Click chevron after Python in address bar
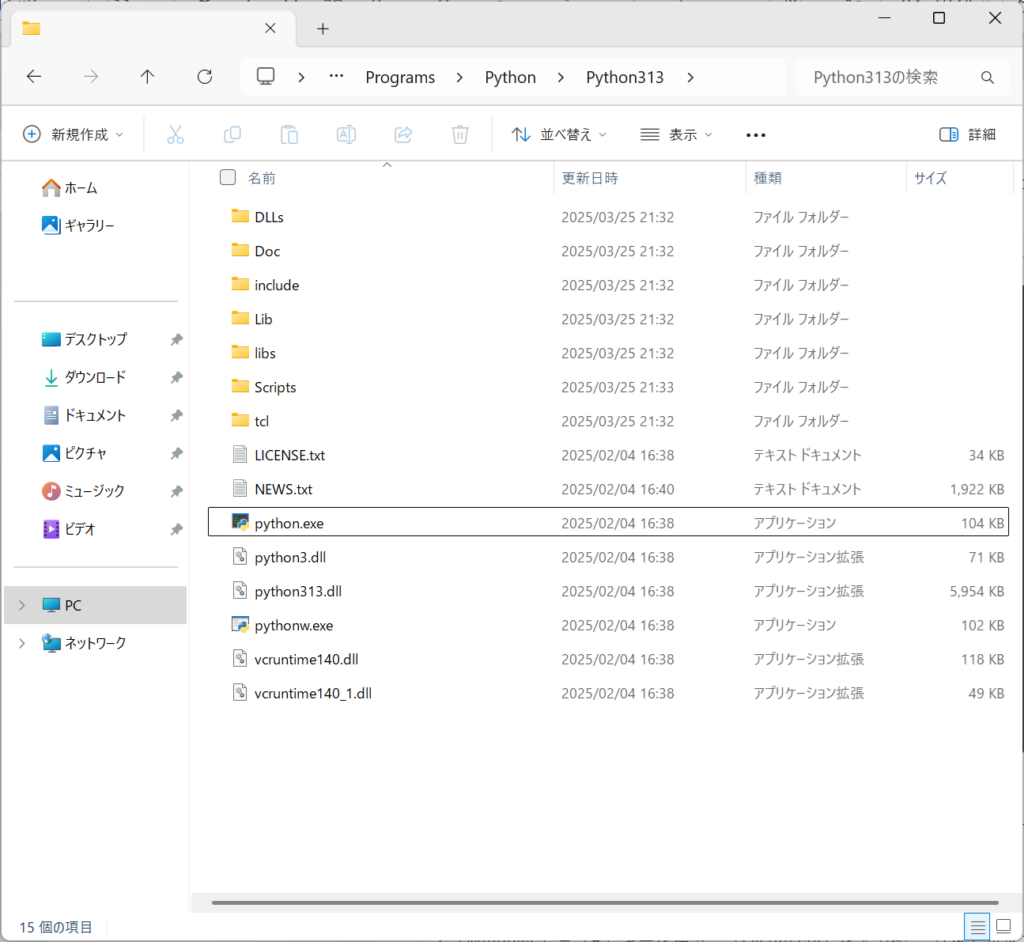 [x=560, y=78]
